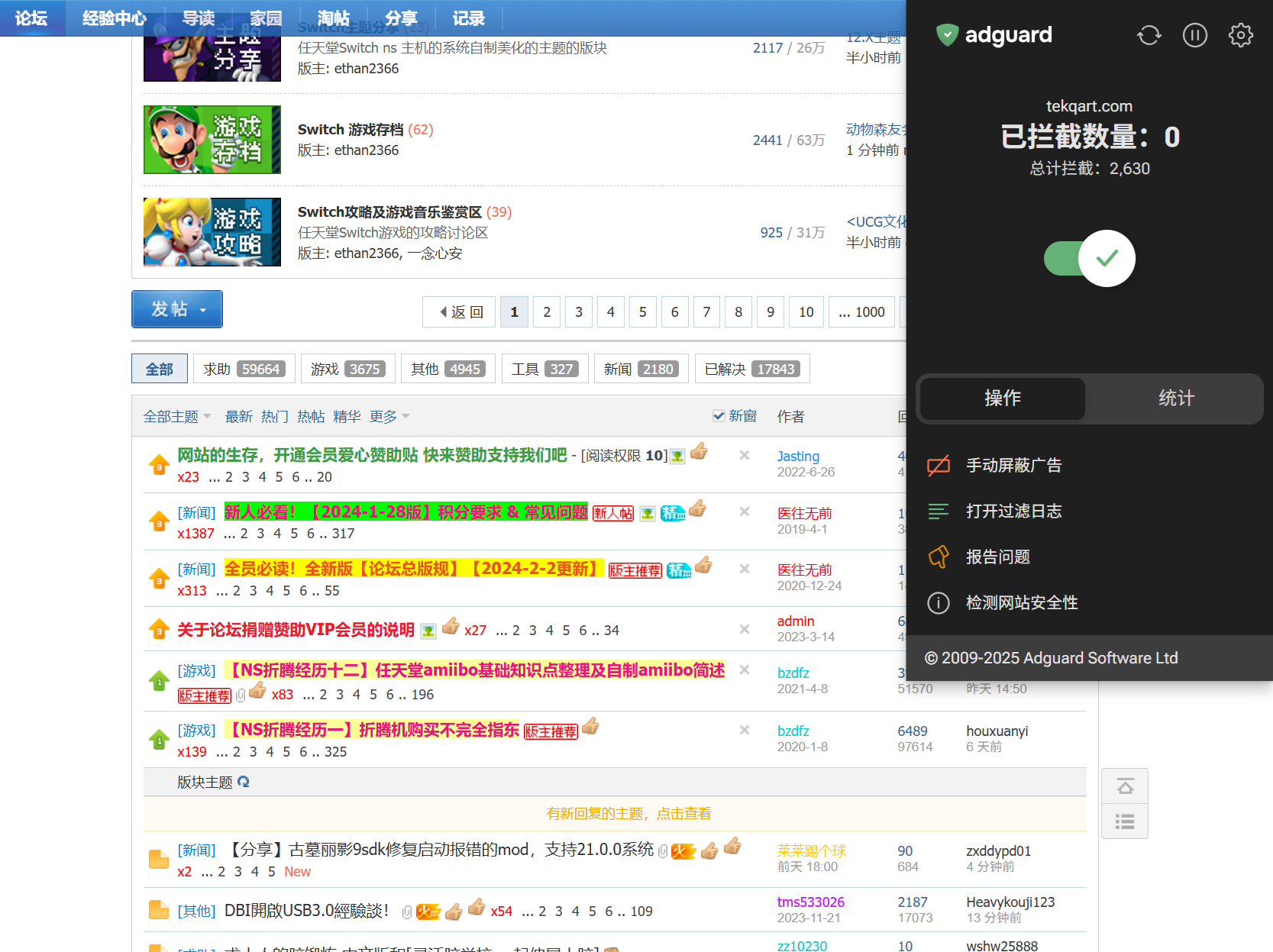Open the filtering log

pos(1013,511)
